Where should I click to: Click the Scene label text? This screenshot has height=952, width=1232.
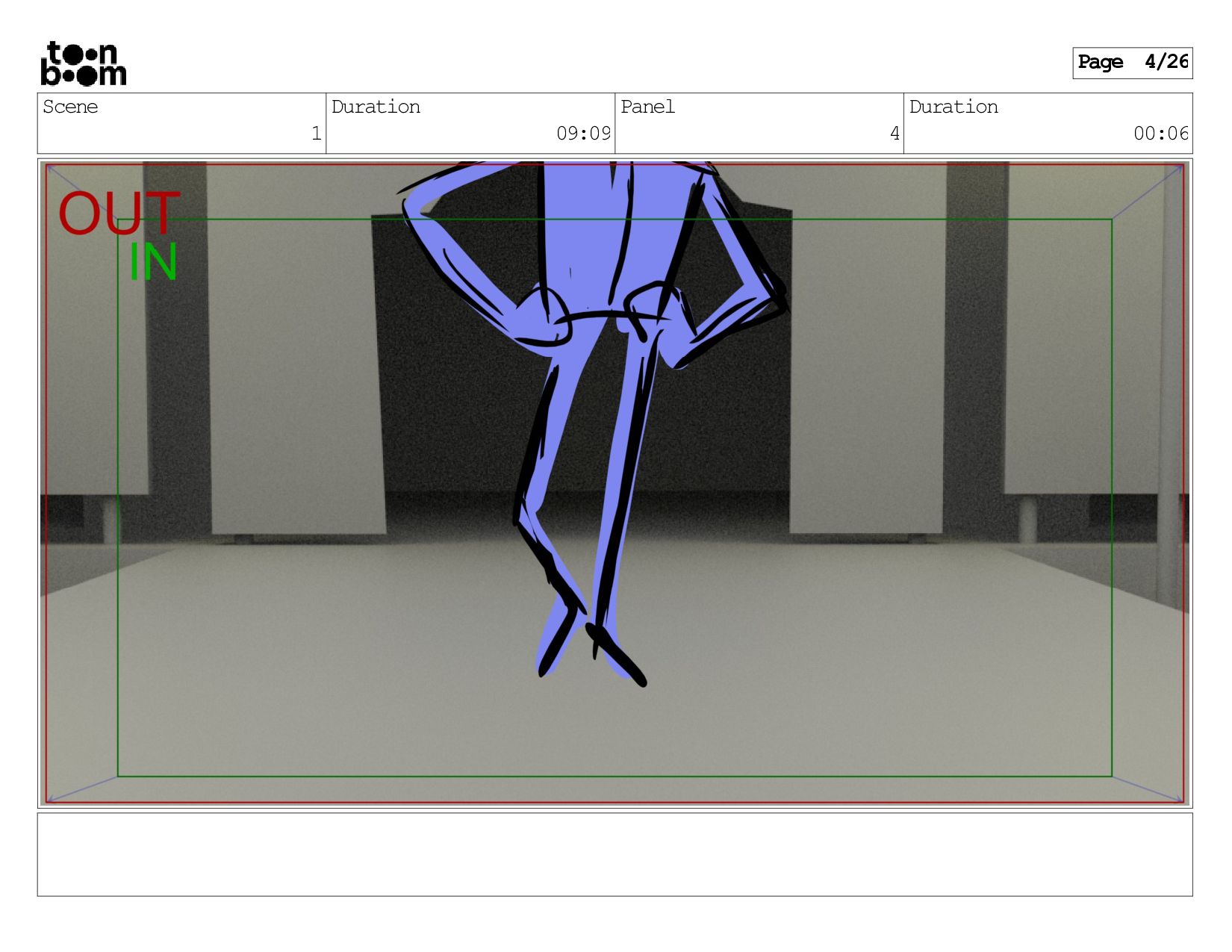[70, 107]
